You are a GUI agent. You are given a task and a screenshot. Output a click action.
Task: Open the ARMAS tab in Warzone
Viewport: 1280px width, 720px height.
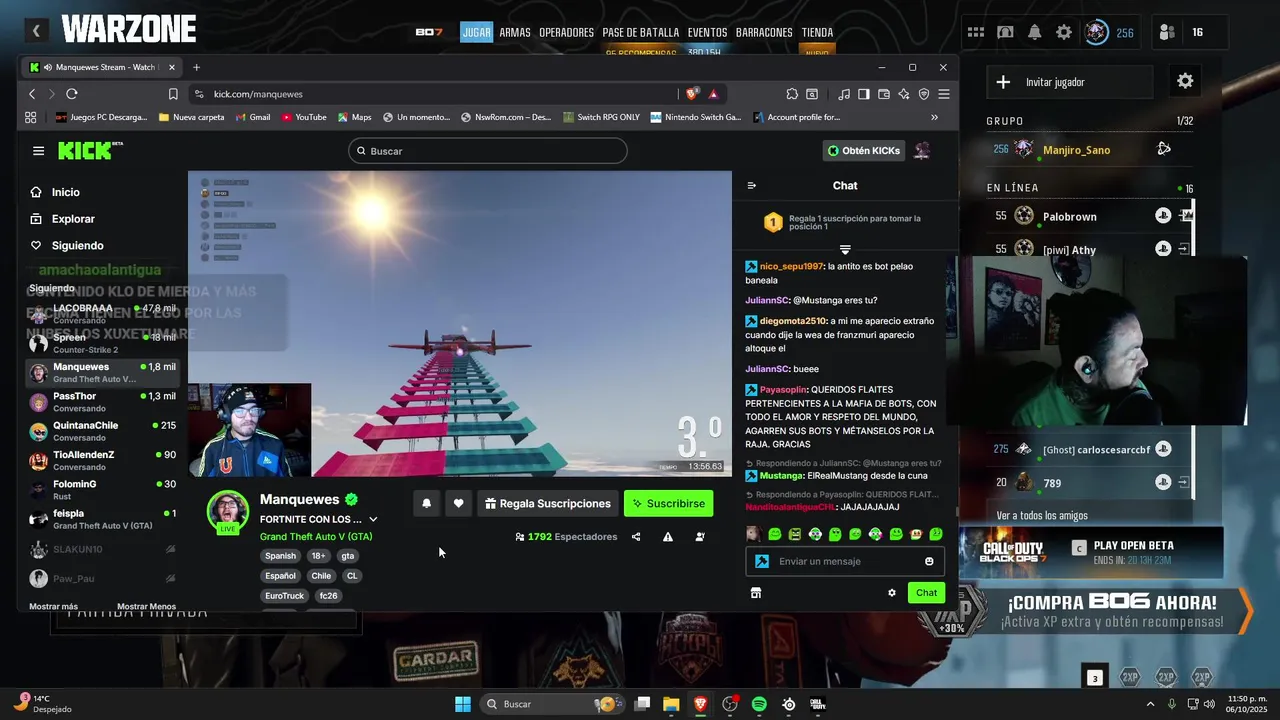pyautogui.click(x=515, y=32)
